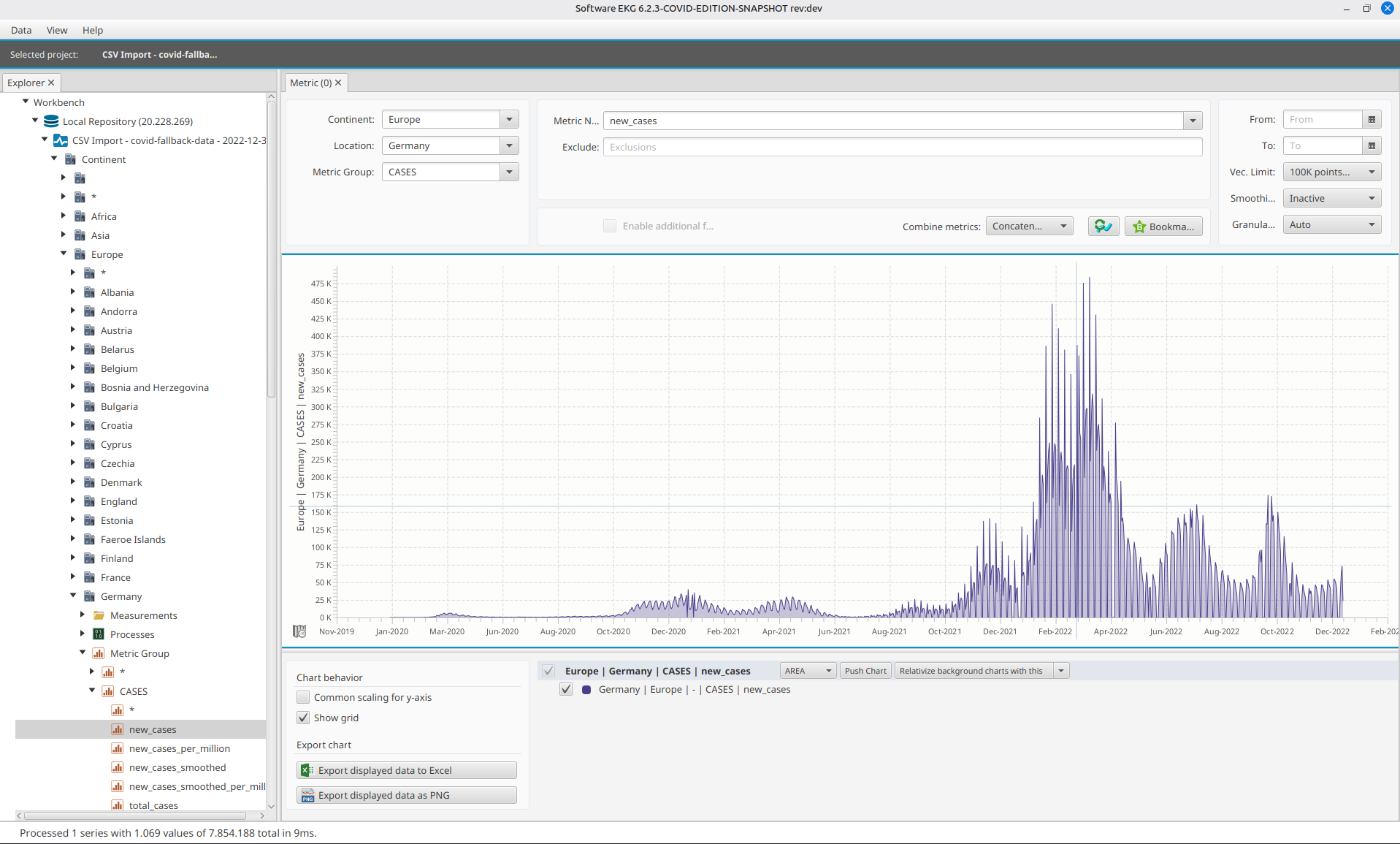The height and width of the screenshot is (844, 1400).
Task: Uncheck the Show grid checkbox
Action: pos(303,718)
